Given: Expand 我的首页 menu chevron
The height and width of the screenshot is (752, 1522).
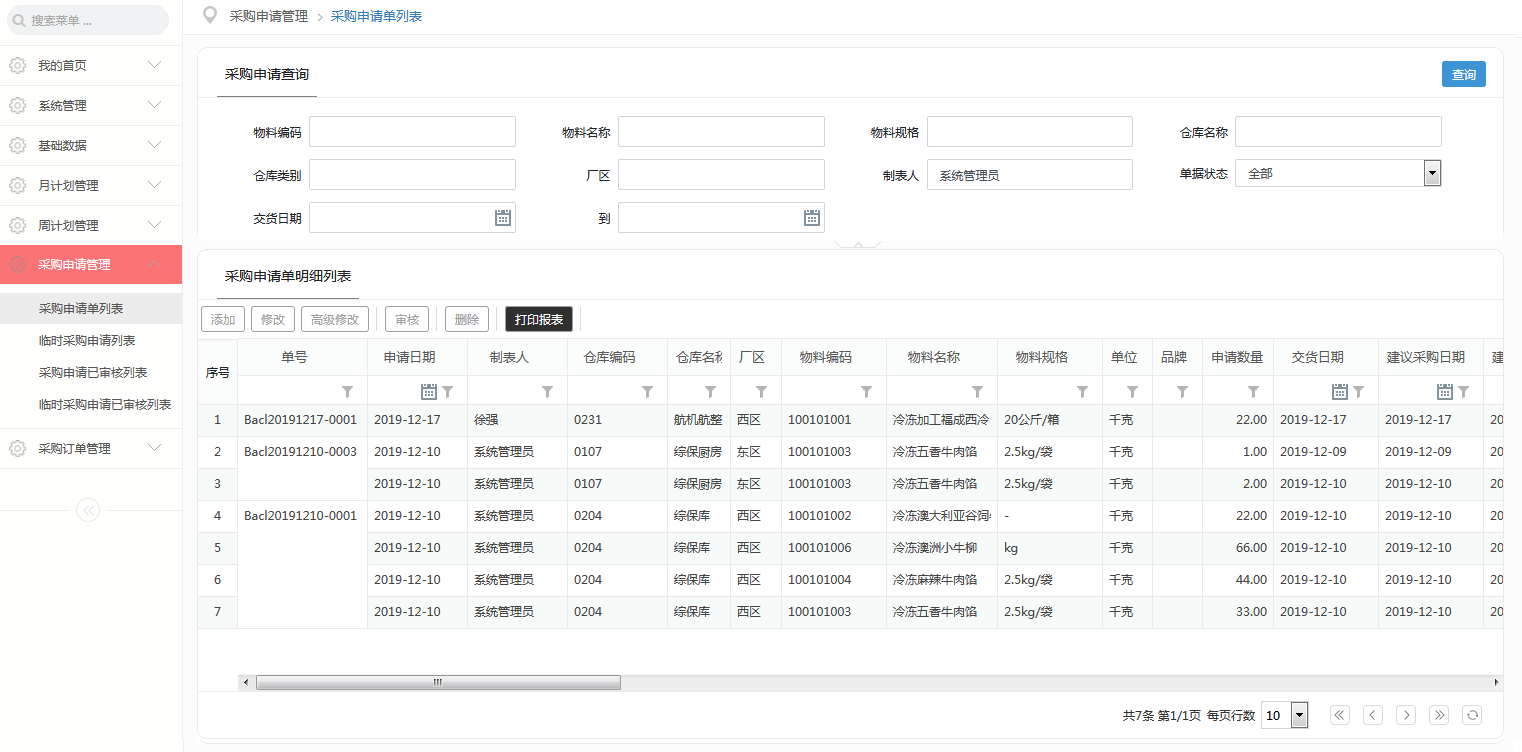Looking at the screenshot, I should [x=154, y=65].
